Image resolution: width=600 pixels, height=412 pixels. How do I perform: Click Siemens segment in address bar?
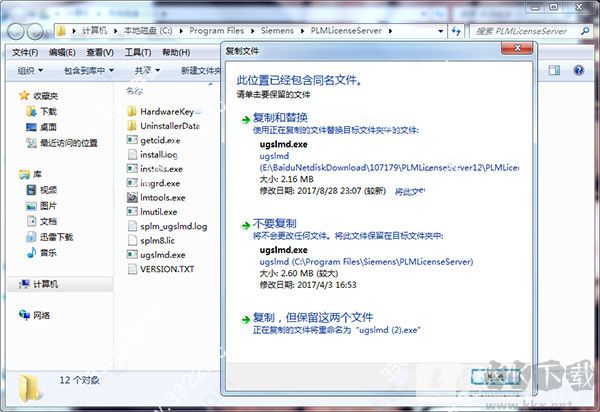coord(277,31)
